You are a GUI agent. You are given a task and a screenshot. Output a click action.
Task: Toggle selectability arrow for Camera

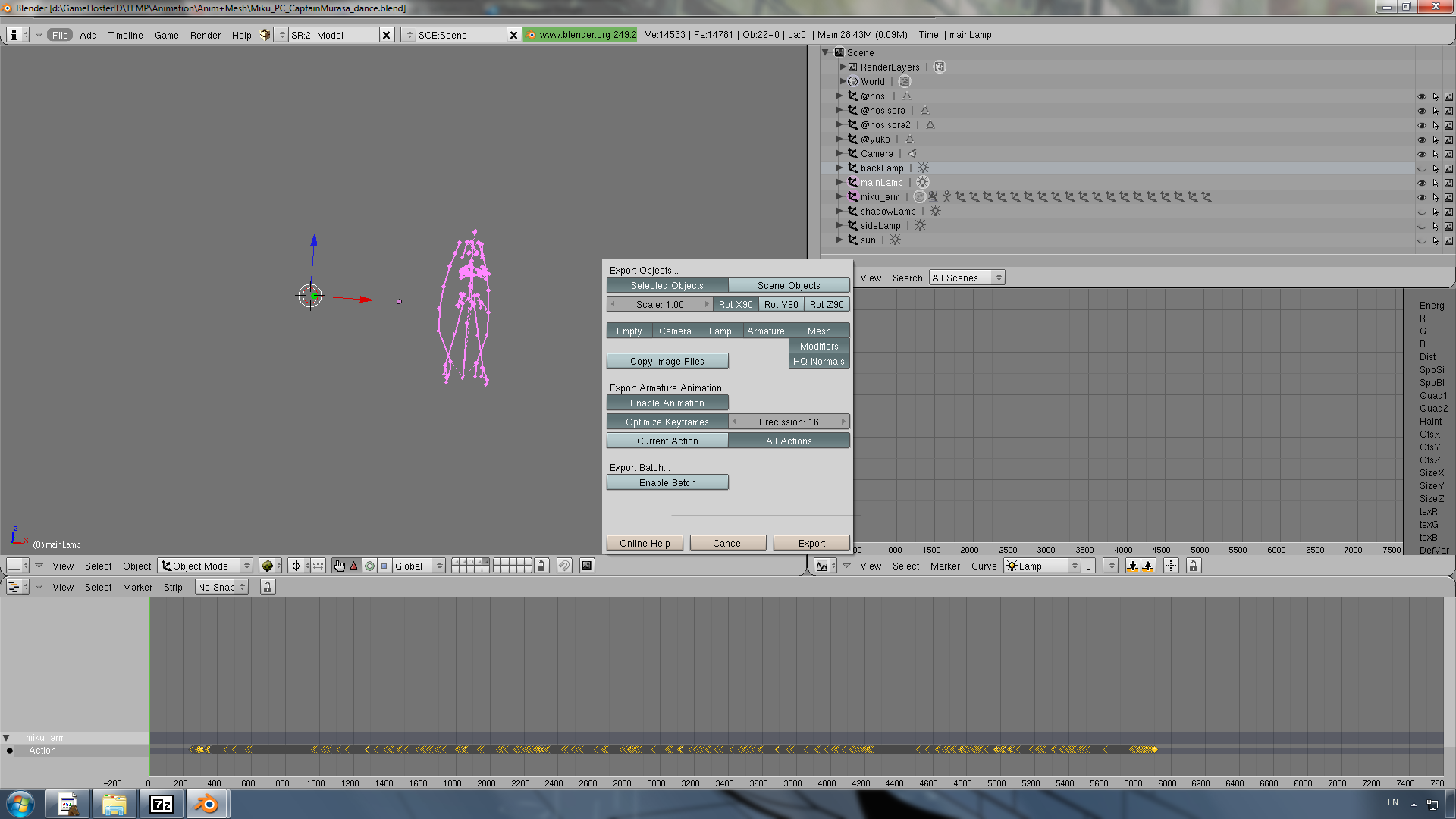point(1436,154)
